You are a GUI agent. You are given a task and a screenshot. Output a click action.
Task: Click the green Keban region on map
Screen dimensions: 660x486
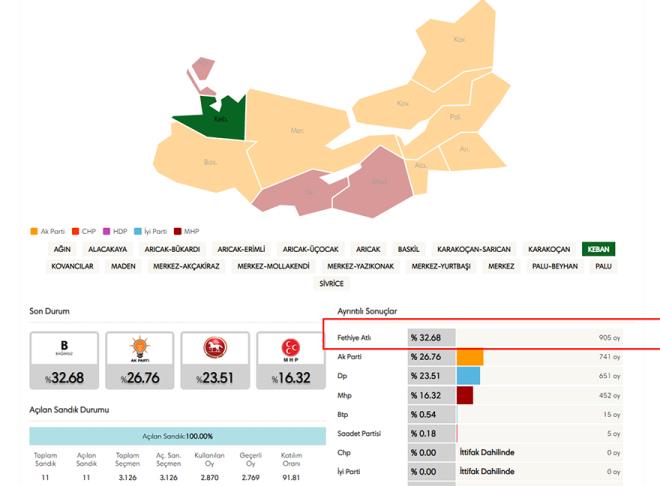point(219,119)
